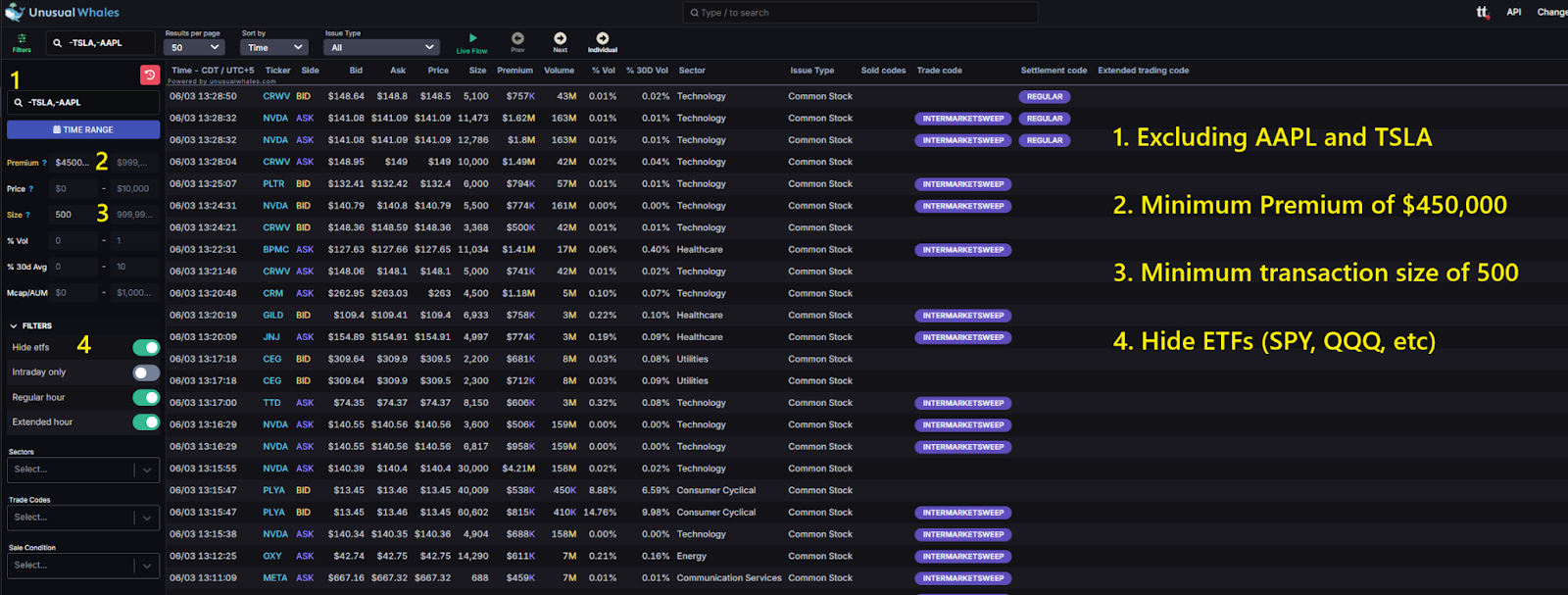Sort by the Volume column header
The image size is (1568, 595).
[560, 71]
